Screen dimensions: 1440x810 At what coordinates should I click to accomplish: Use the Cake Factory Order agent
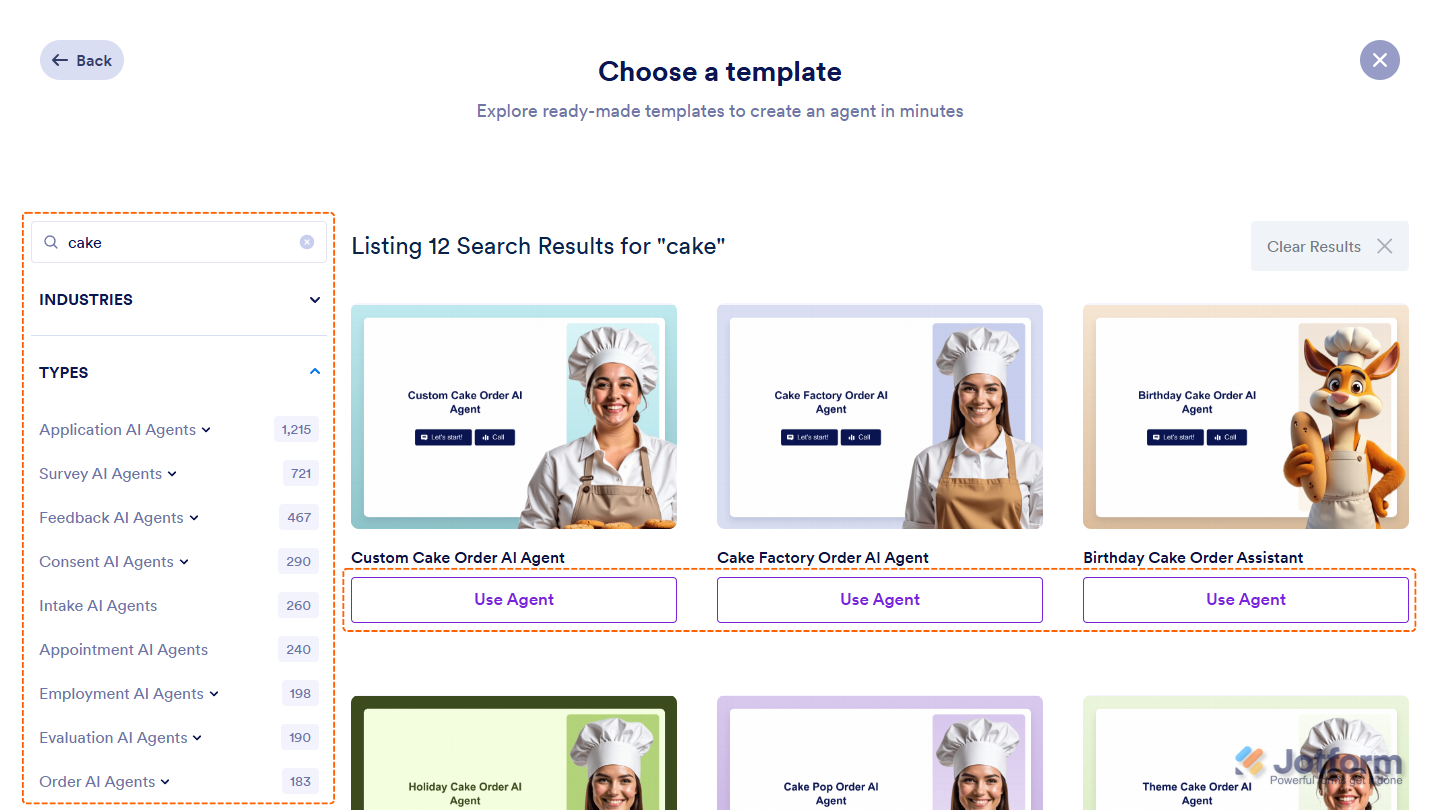point(880,600)
